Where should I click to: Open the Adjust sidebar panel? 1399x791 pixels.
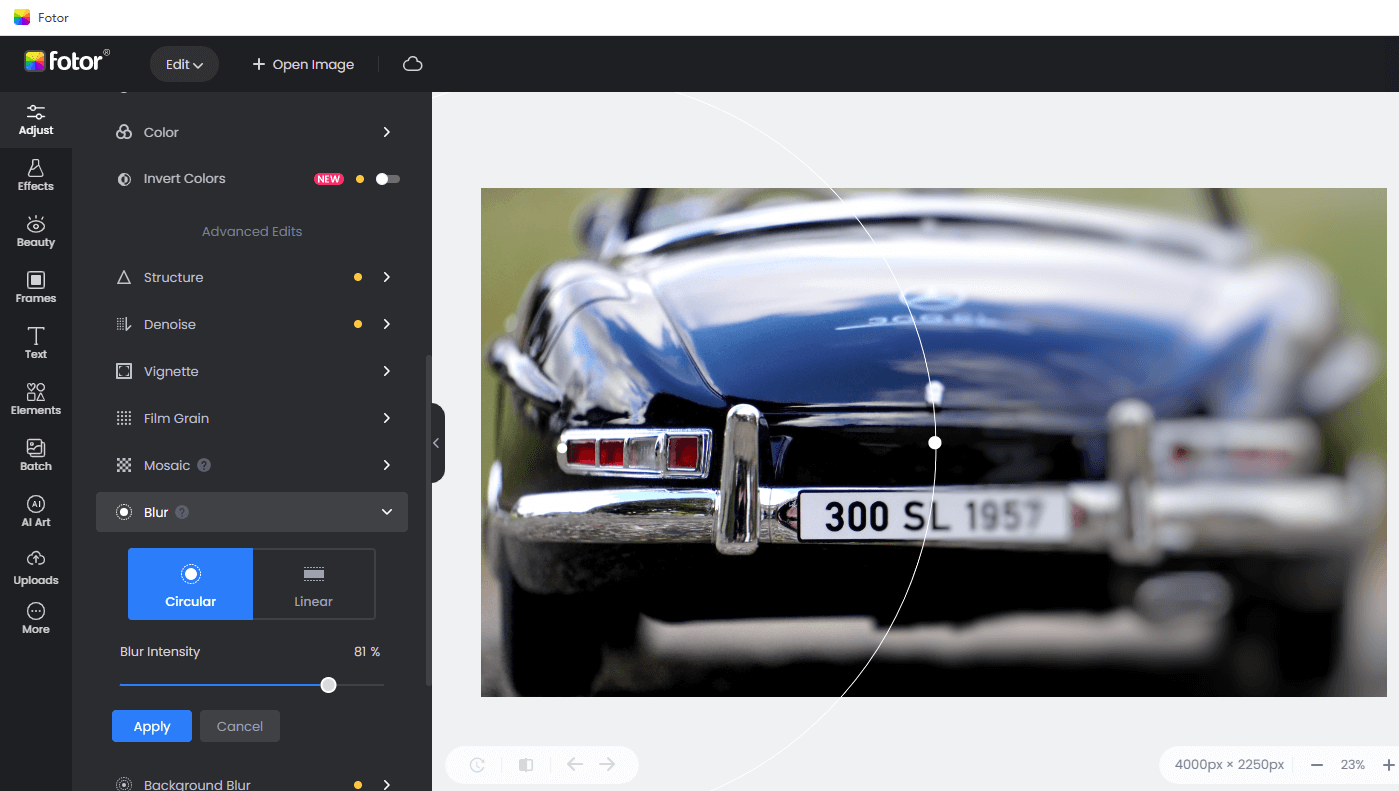(36, 120)
